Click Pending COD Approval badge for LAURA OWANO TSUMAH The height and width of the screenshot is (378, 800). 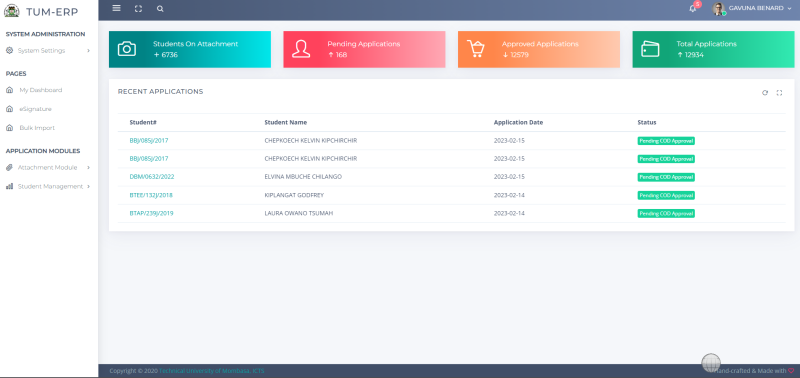[666, 213]
